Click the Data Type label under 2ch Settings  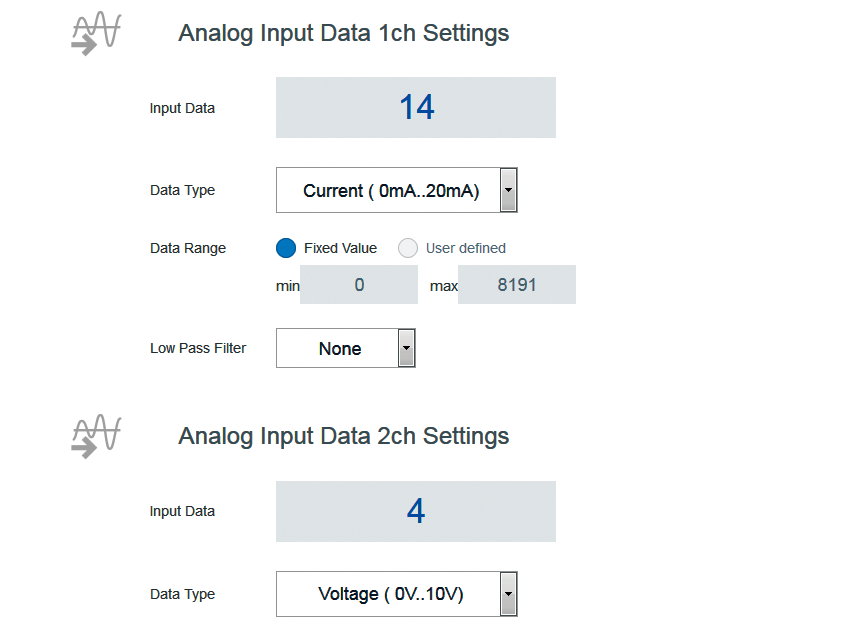pyautogui.click(x=182, y=594)
